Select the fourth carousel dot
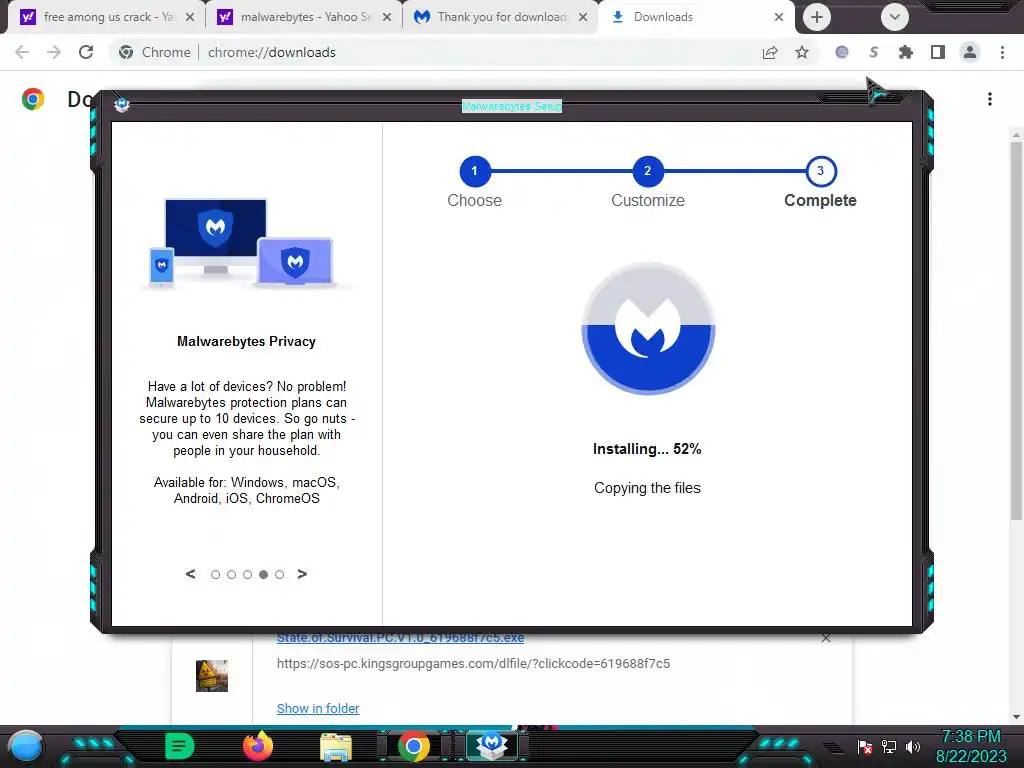Viewport: 1024px width, 768px height. 263,575
